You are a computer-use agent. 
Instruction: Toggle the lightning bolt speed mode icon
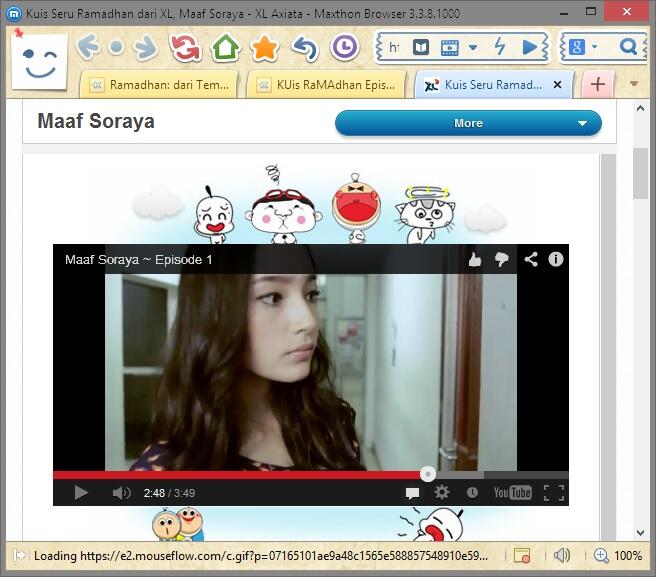[x=500, y=46]
